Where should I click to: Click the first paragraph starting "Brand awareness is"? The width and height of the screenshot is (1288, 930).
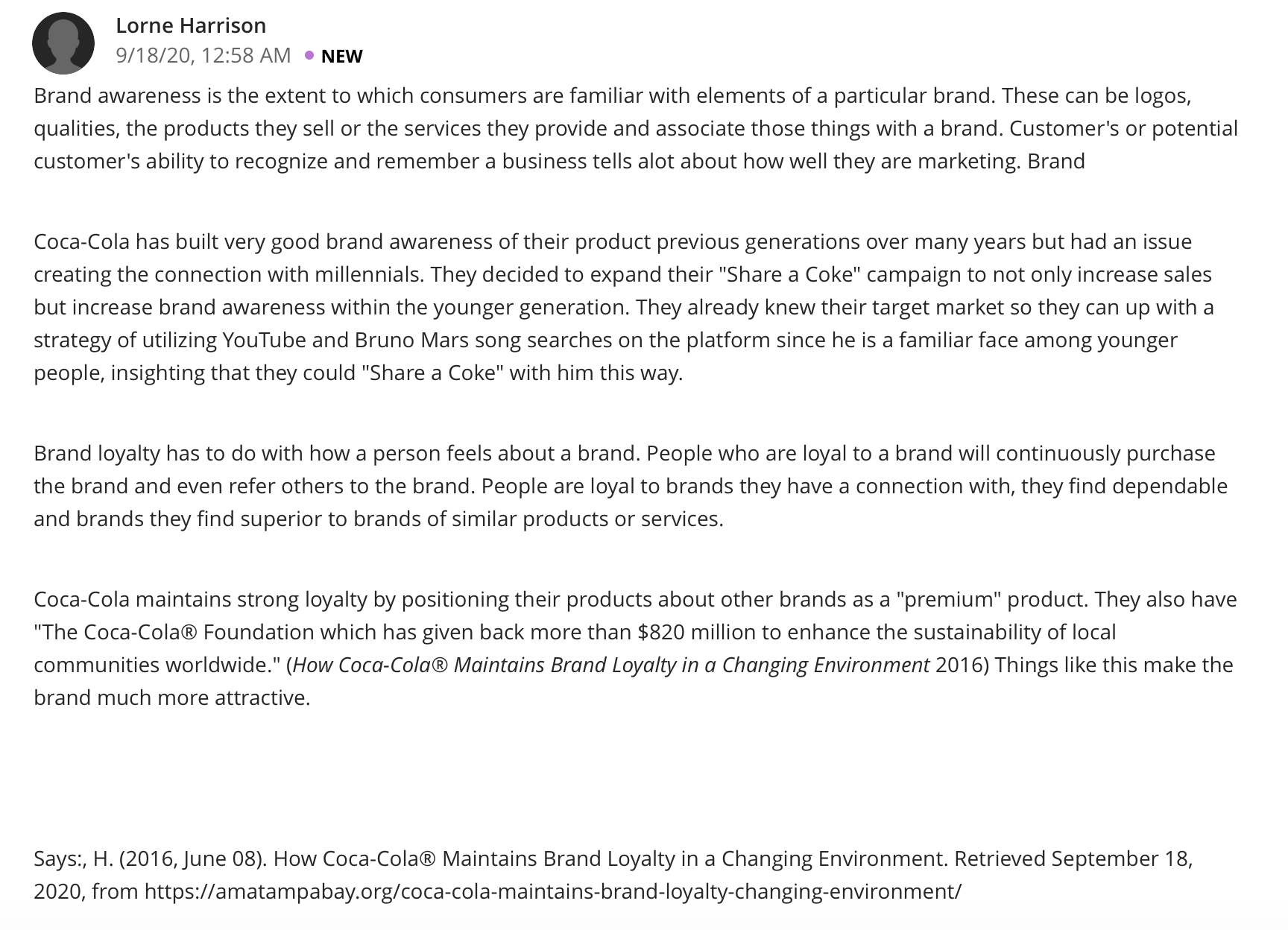[x=636, y=128]
